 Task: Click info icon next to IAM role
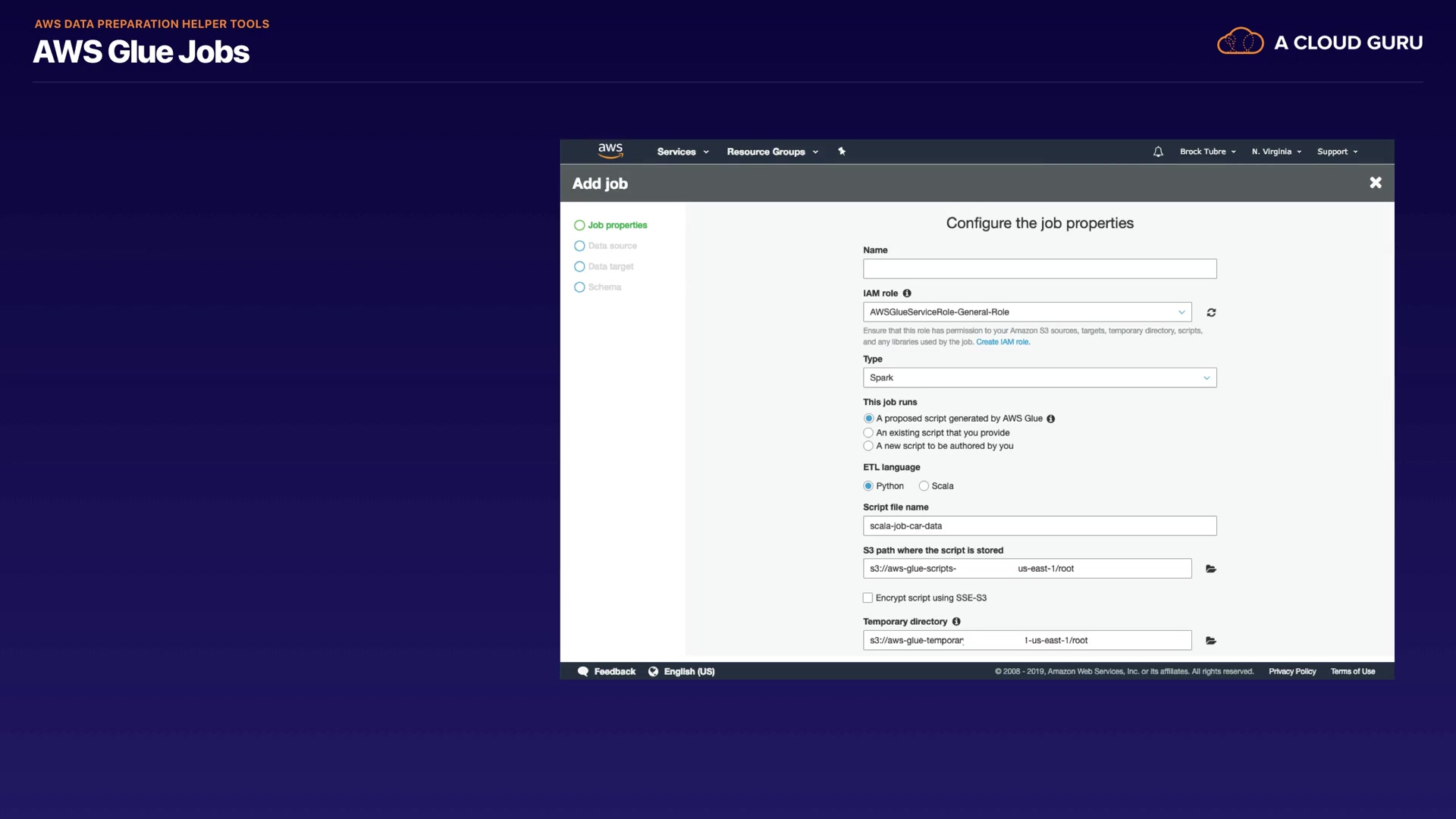907,293
